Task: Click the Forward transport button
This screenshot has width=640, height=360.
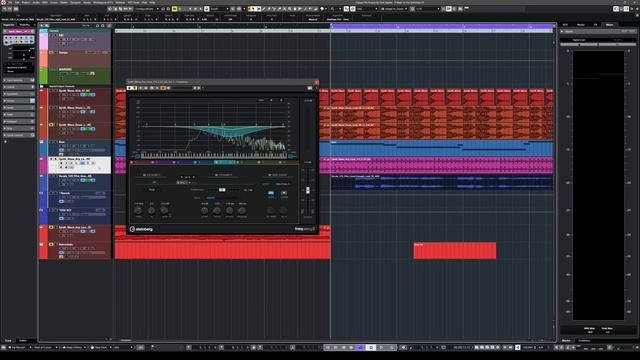Action: coord(351,347)
